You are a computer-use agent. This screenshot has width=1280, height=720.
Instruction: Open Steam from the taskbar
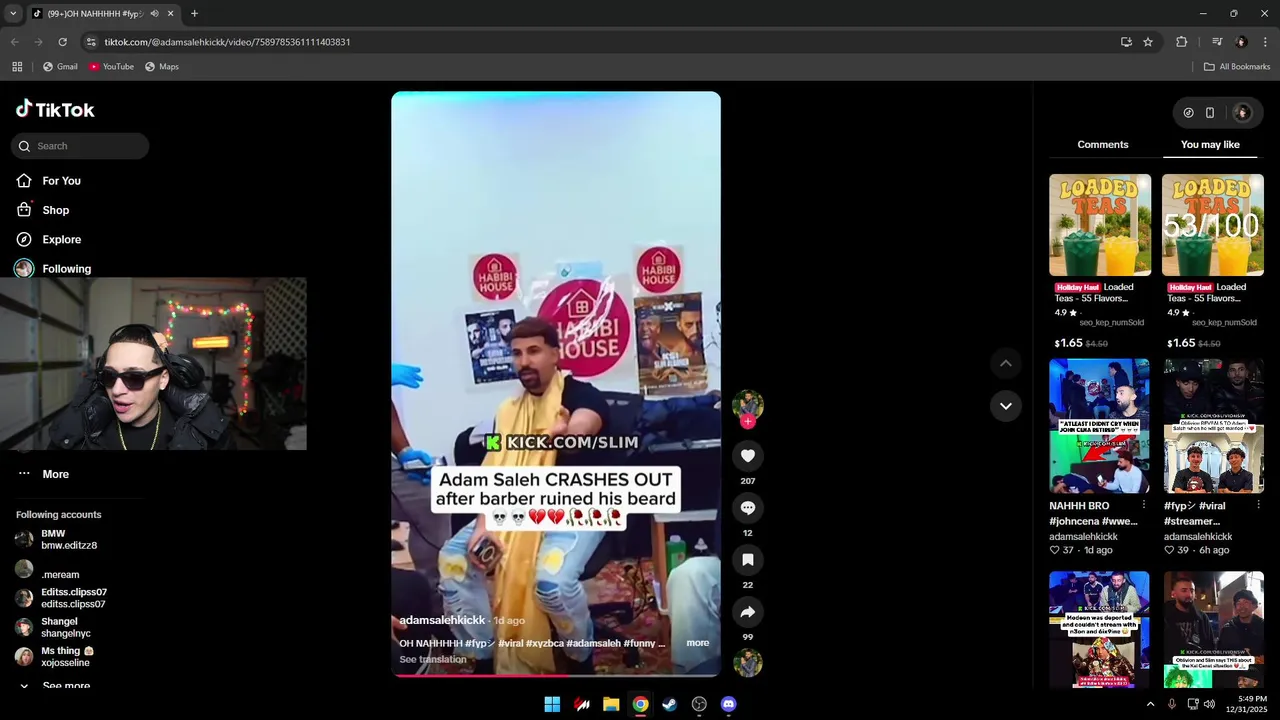pos(670,704)
